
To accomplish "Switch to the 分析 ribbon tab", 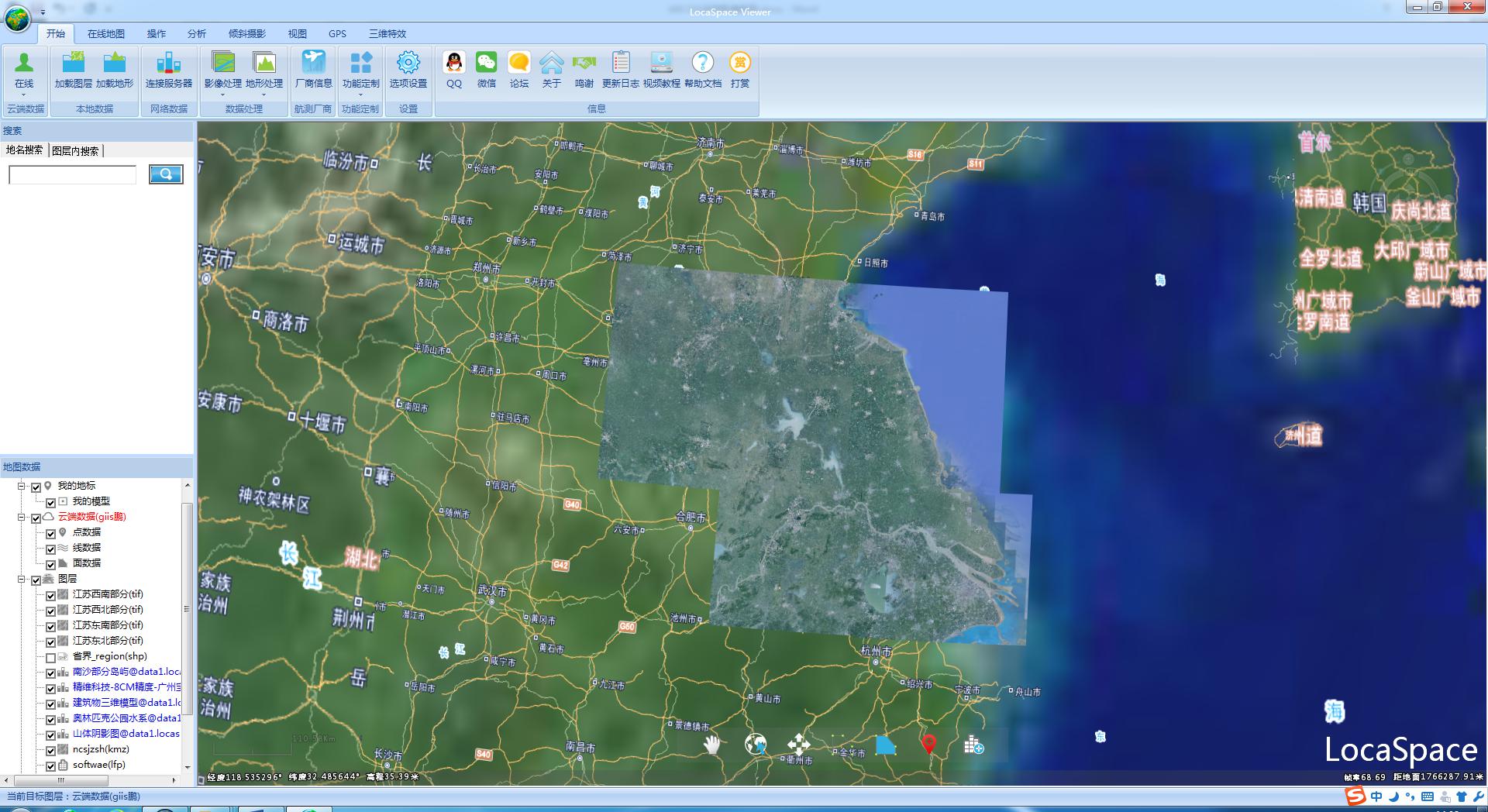I will (x=197, y=34).
